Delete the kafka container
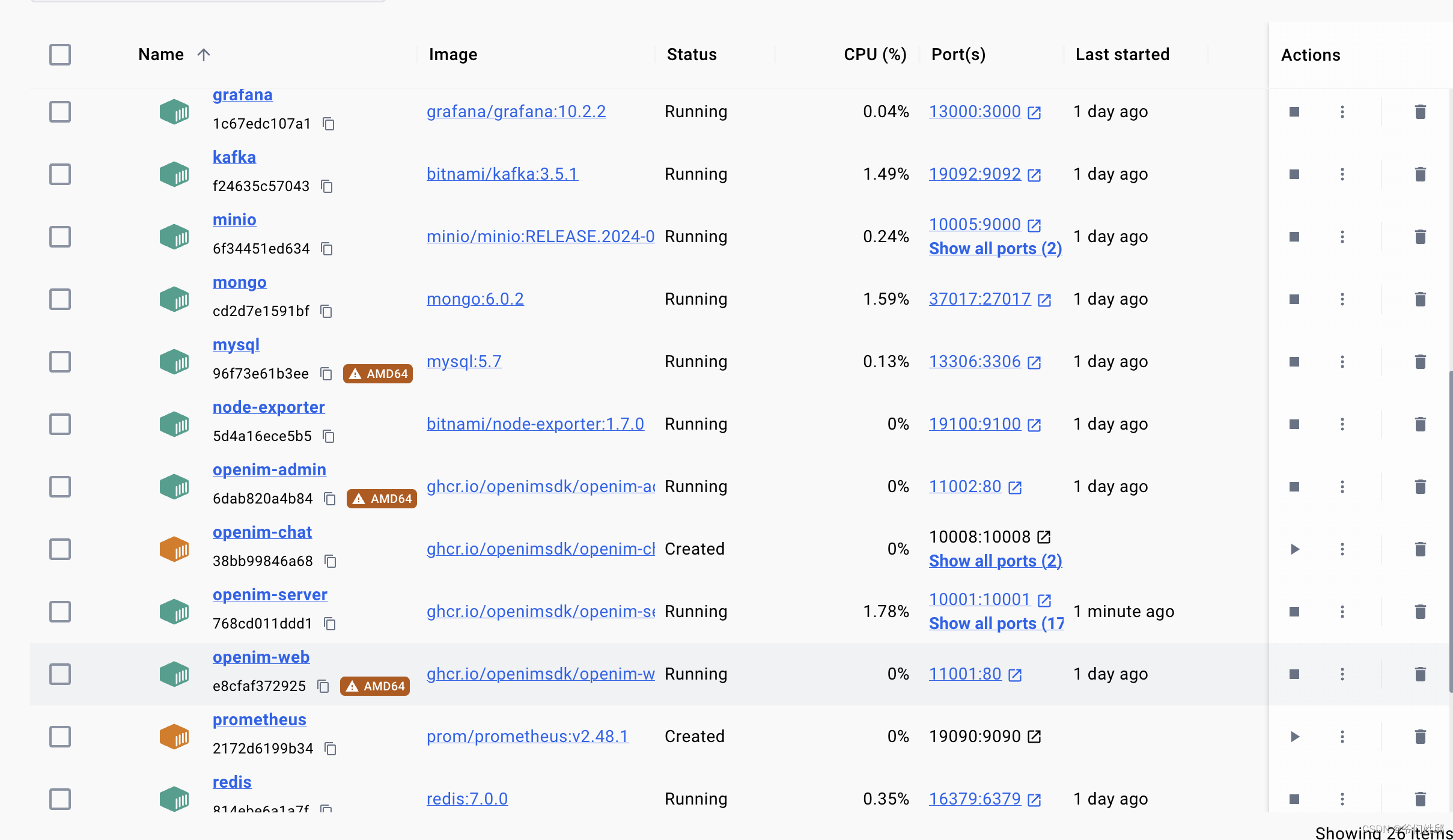This screenshot has height=840, width=1453. (x=1420, y=174)
